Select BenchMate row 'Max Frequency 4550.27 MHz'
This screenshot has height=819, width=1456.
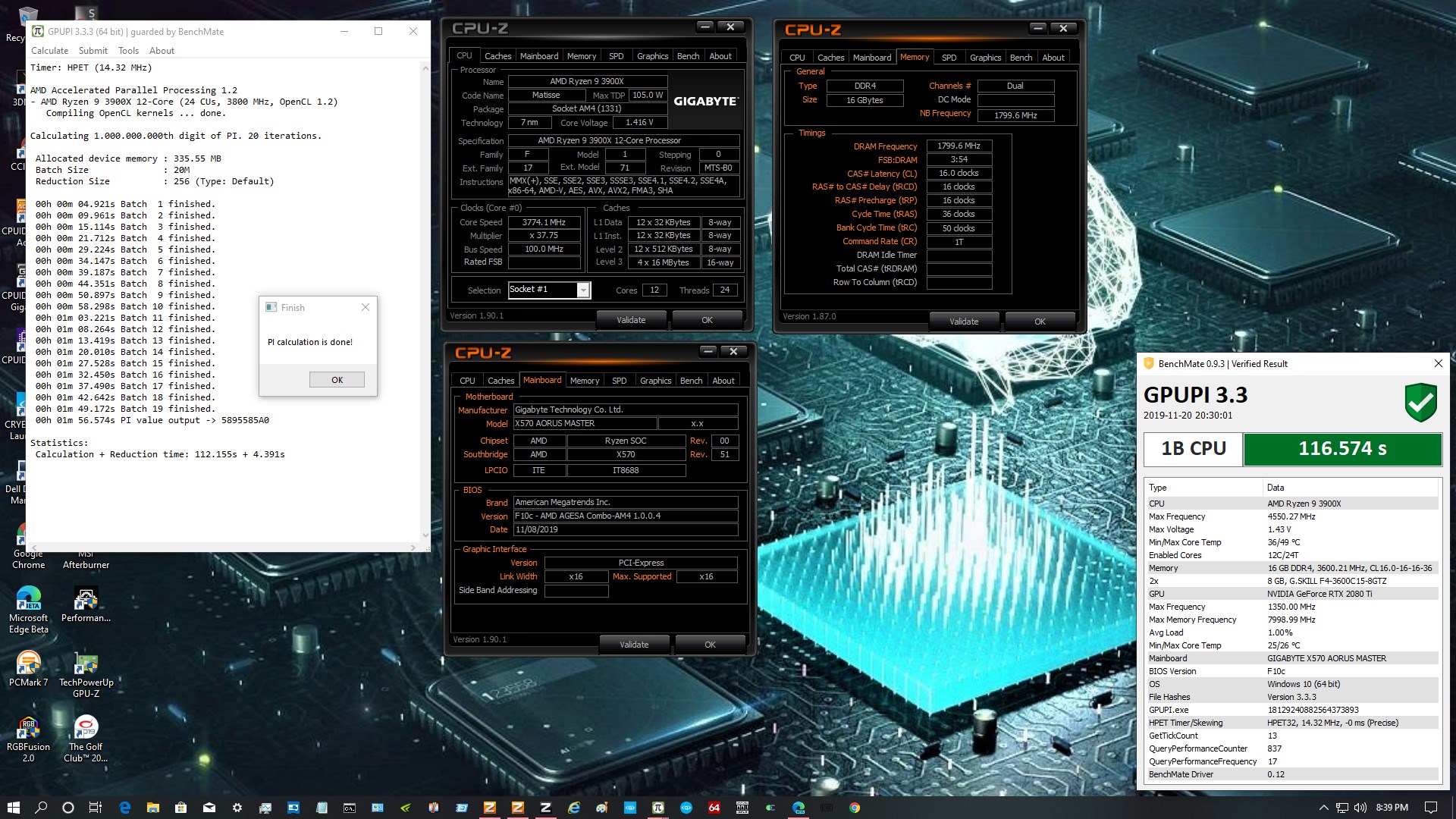1292,516
